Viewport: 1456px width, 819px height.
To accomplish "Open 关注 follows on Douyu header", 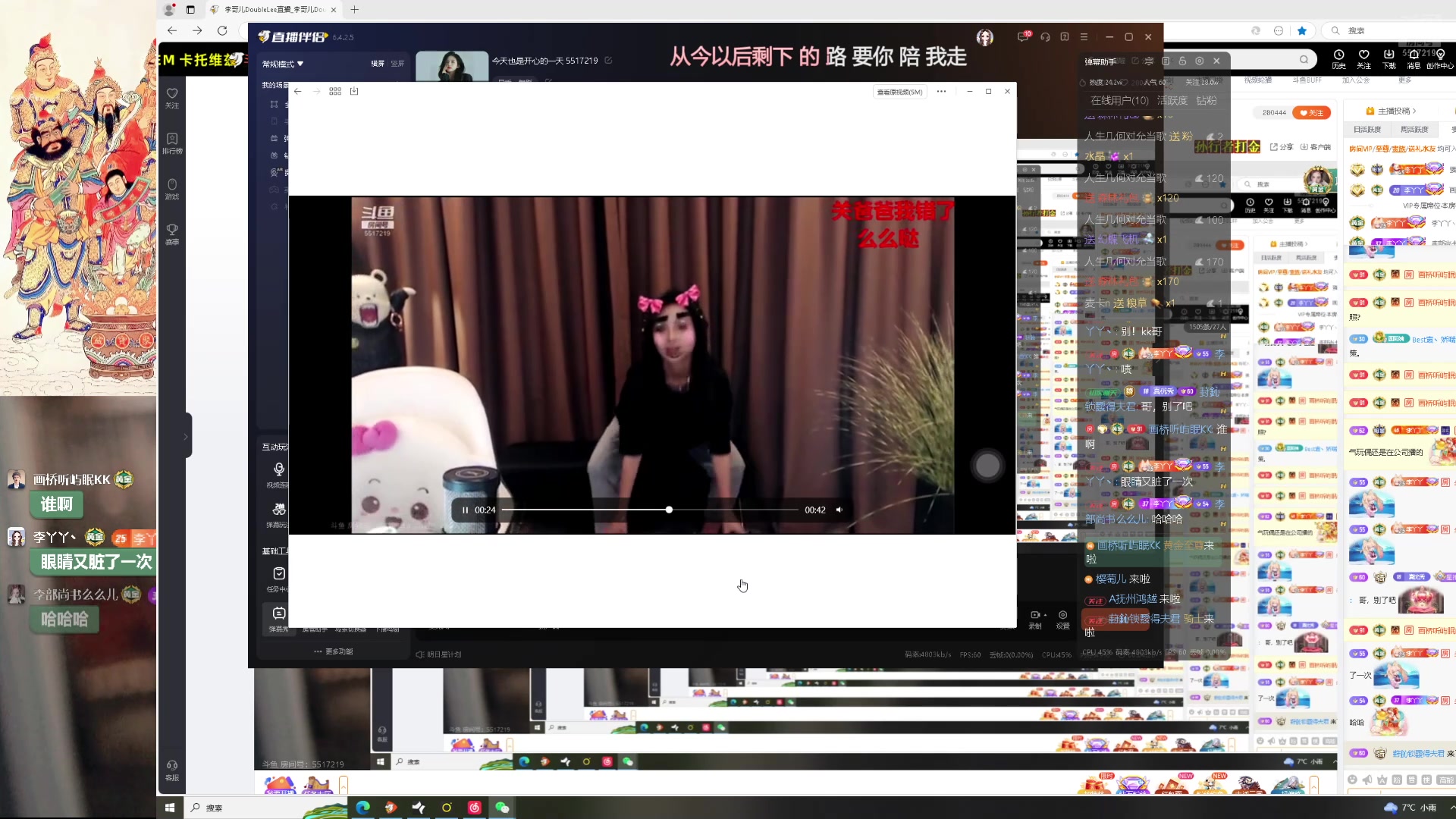I will 1363,59.
